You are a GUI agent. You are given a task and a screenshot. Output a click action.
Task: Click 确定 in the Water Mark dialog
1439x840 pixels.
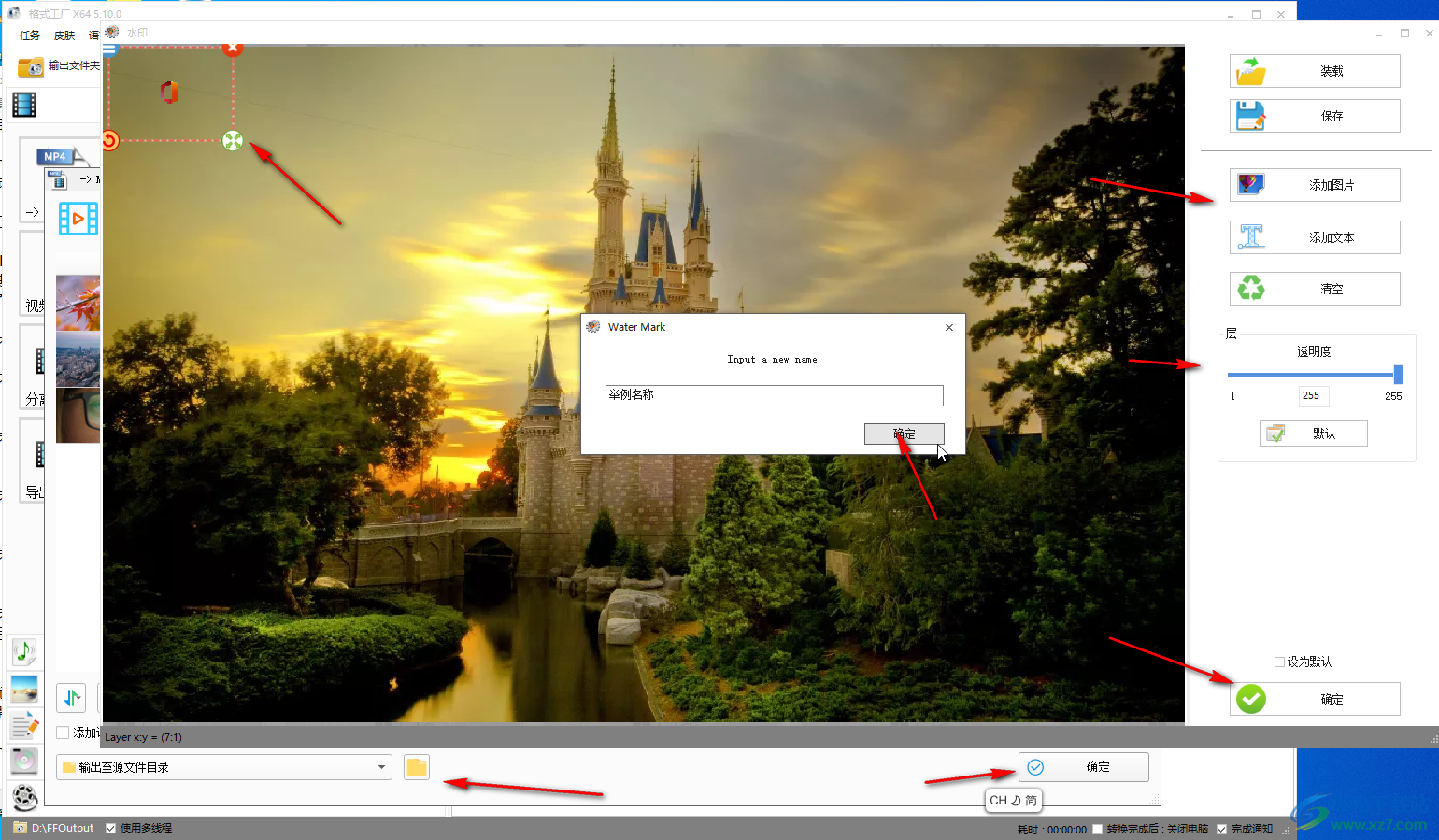point(904,434)
